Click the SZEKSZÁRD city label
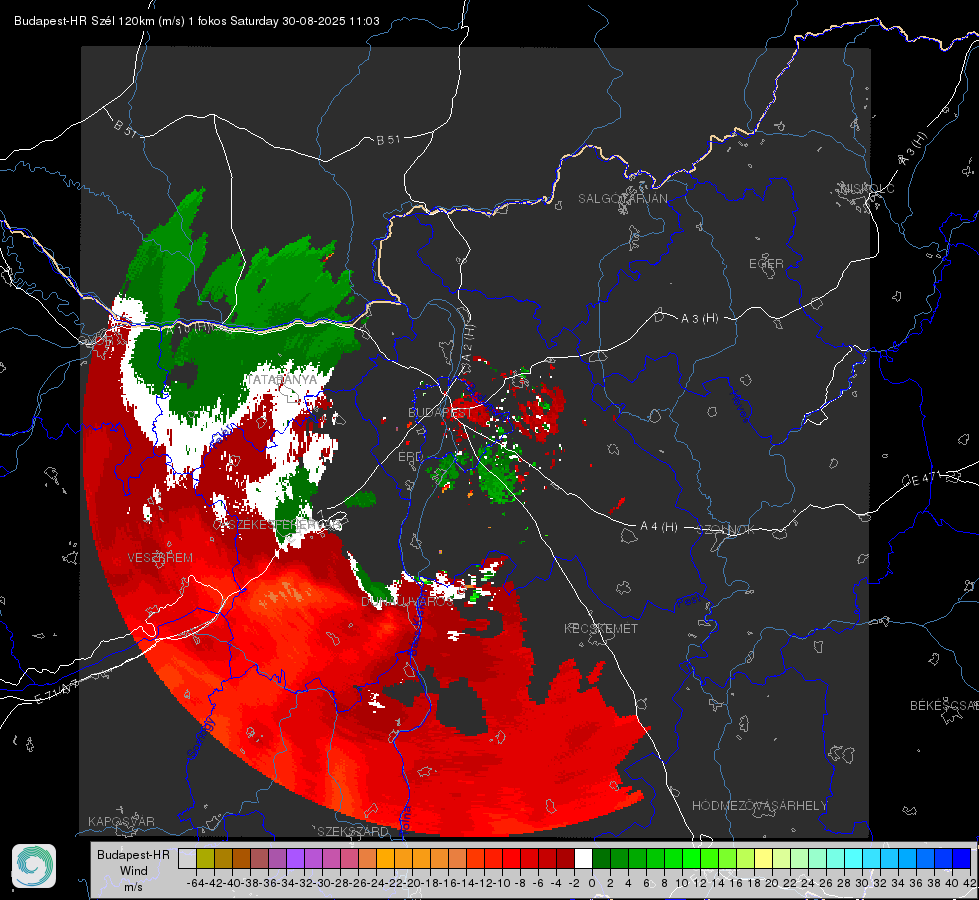The height and width of the screenshot is (900, 979). pyautogui.click(x=353, y=831)
